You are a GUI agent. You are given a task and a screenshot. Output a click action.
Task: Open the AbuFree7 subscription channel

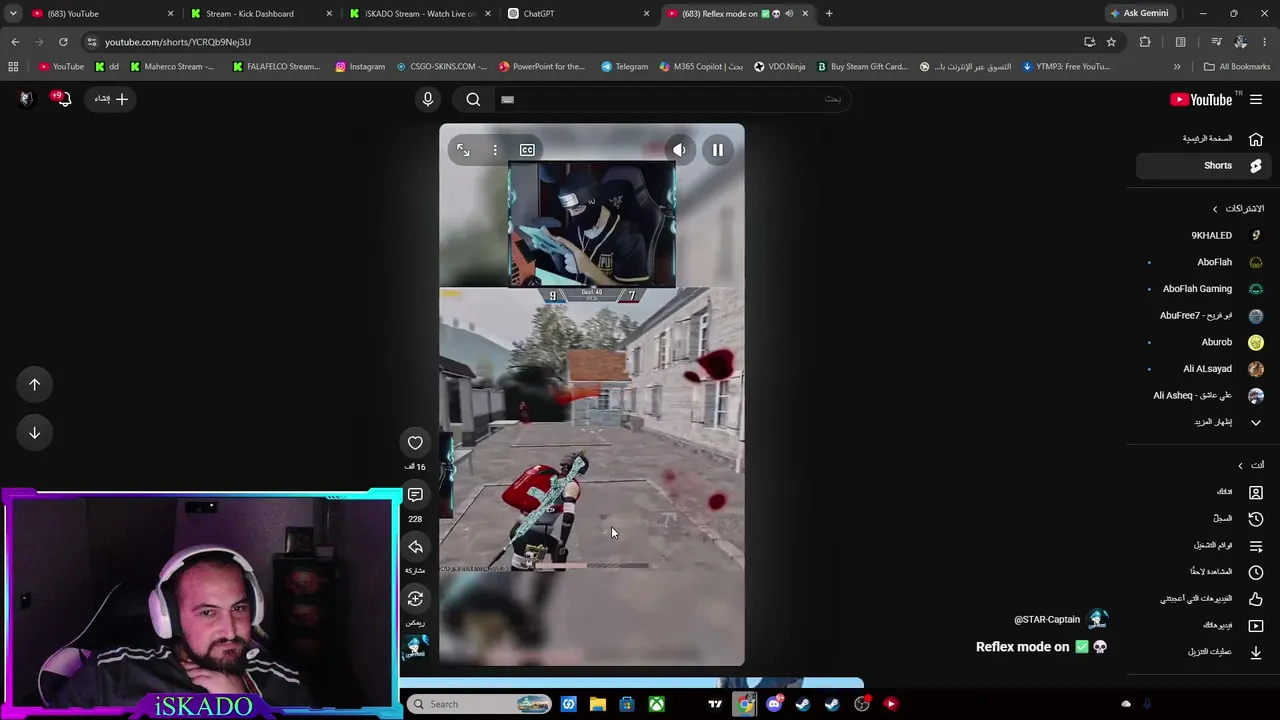[x=1202, y=316]
